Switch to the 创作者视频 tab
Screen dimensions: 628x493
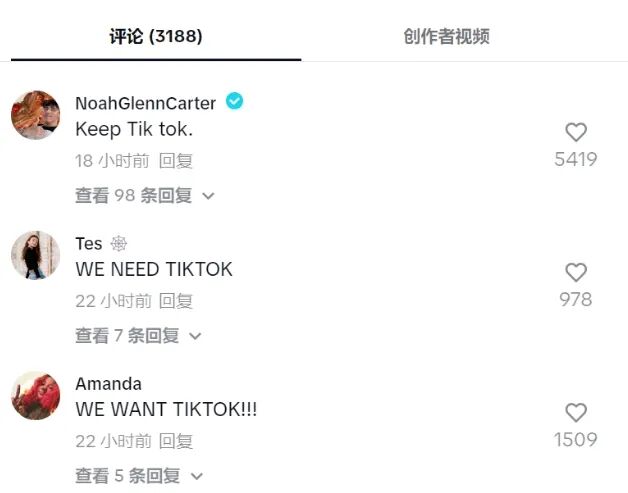click(x=446, y=36)
